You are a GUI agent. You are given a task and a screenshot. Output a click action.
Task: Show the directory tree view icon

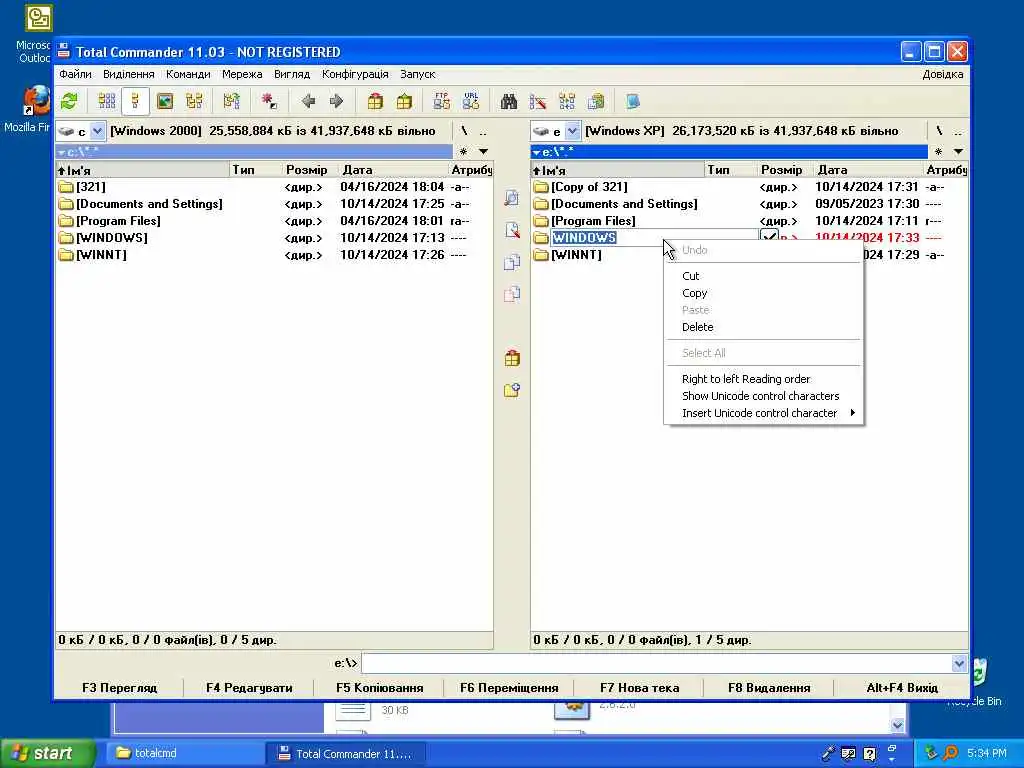coord(194,101)
